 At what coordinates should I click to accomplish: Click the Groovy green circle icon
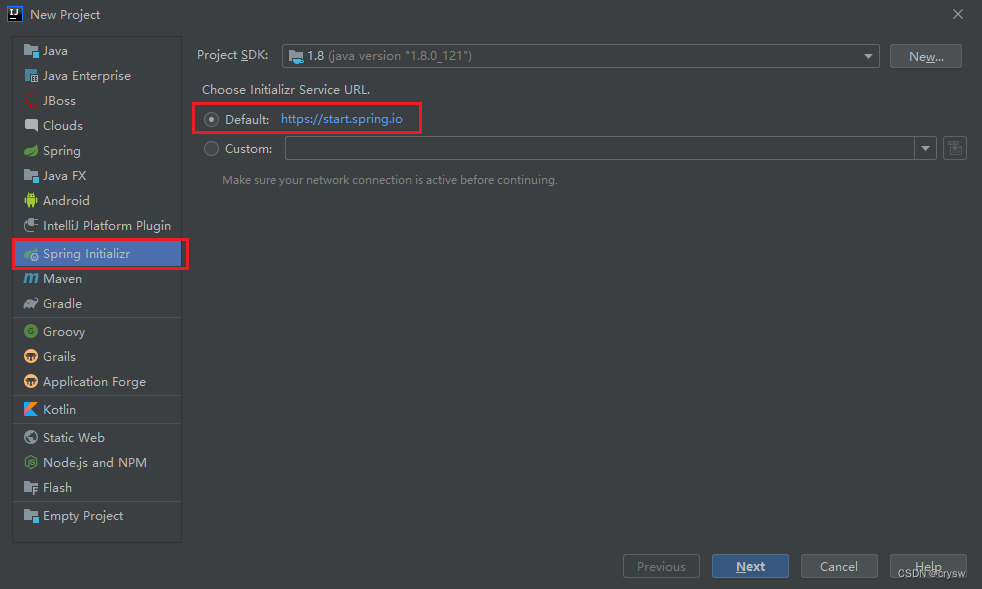tap(31, 332)
